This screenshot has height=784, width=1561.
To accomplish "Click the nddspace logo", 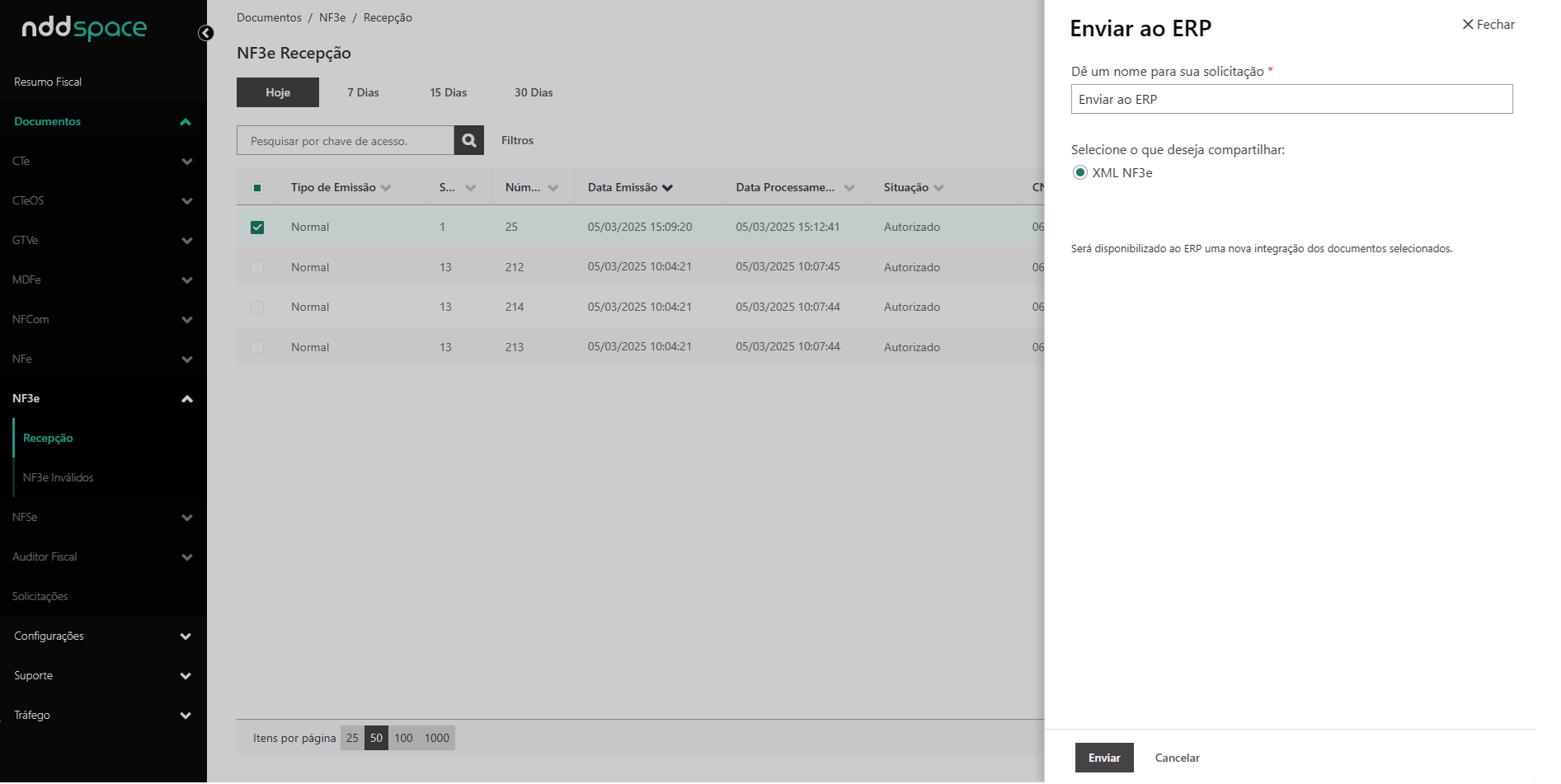I will coord(84,28).
